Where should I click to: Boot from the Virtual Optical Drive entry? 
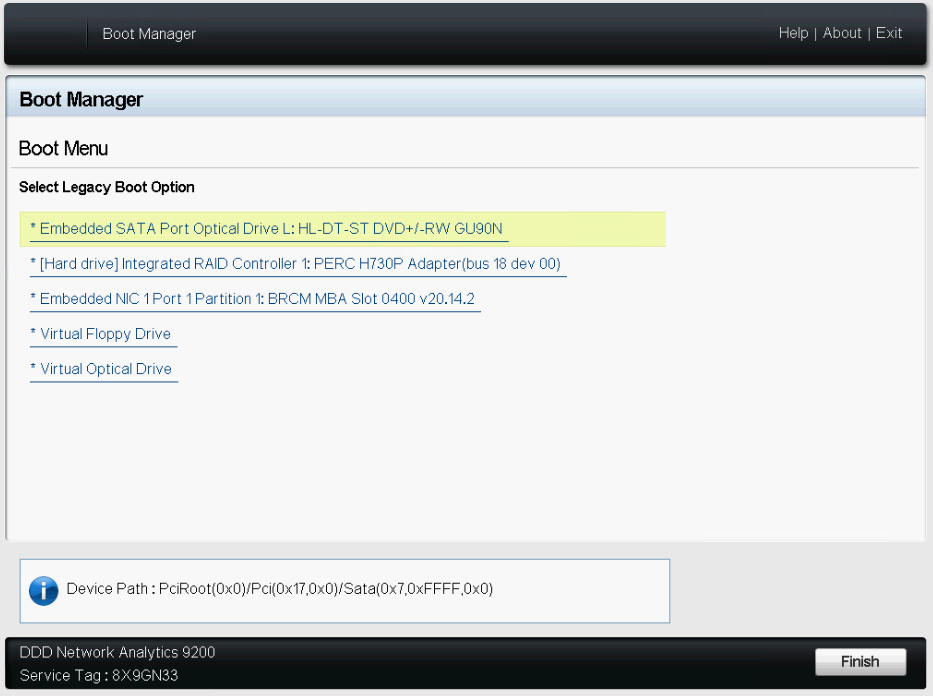tap(104, 369)
